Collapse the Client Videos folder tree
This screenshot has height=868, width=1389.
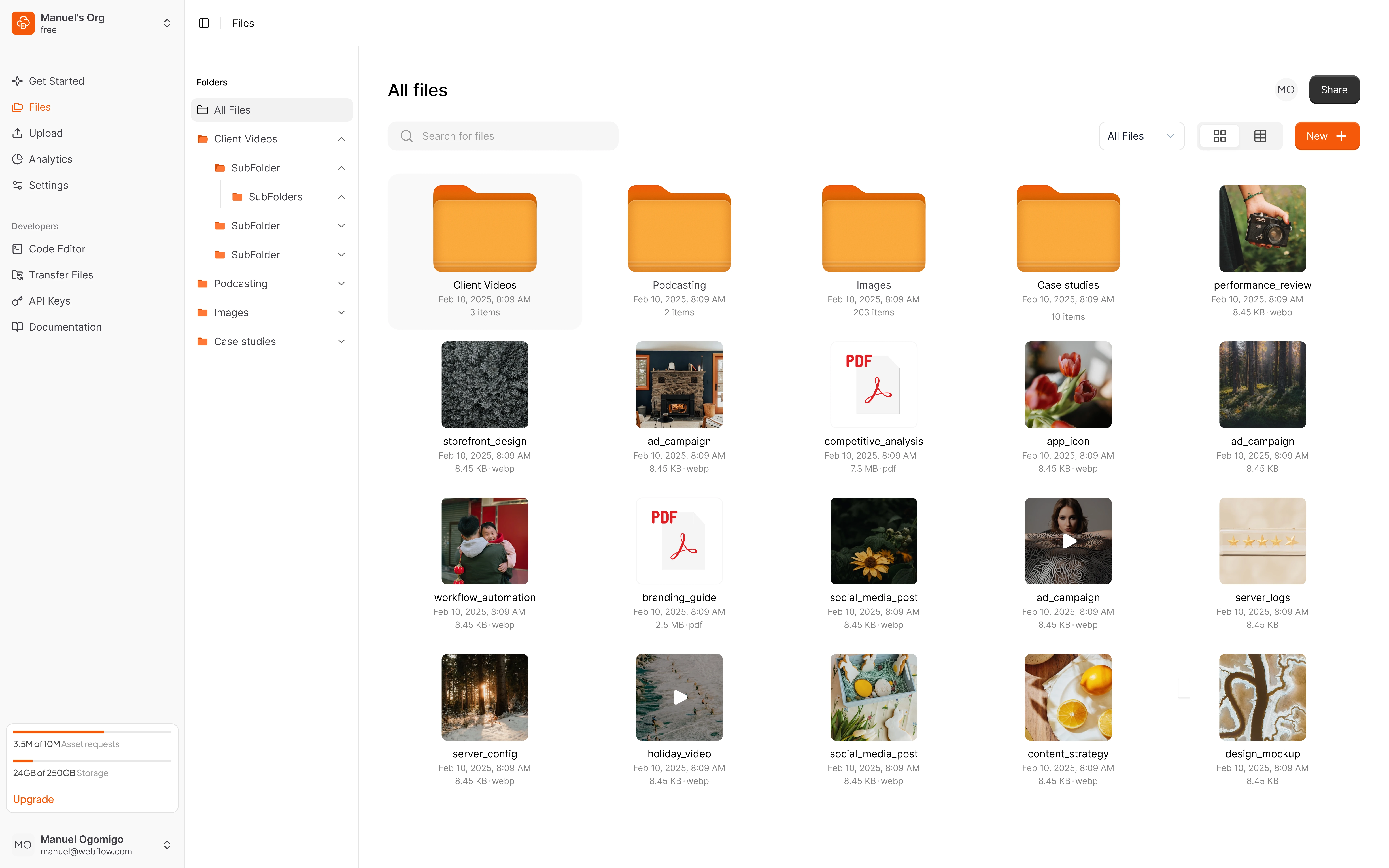[341, 139]
